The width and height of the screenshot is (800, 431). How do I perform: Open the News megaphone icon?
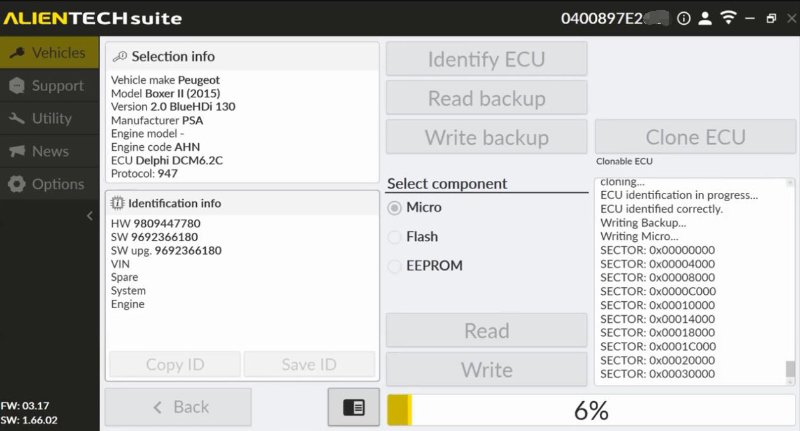[17, 151]
